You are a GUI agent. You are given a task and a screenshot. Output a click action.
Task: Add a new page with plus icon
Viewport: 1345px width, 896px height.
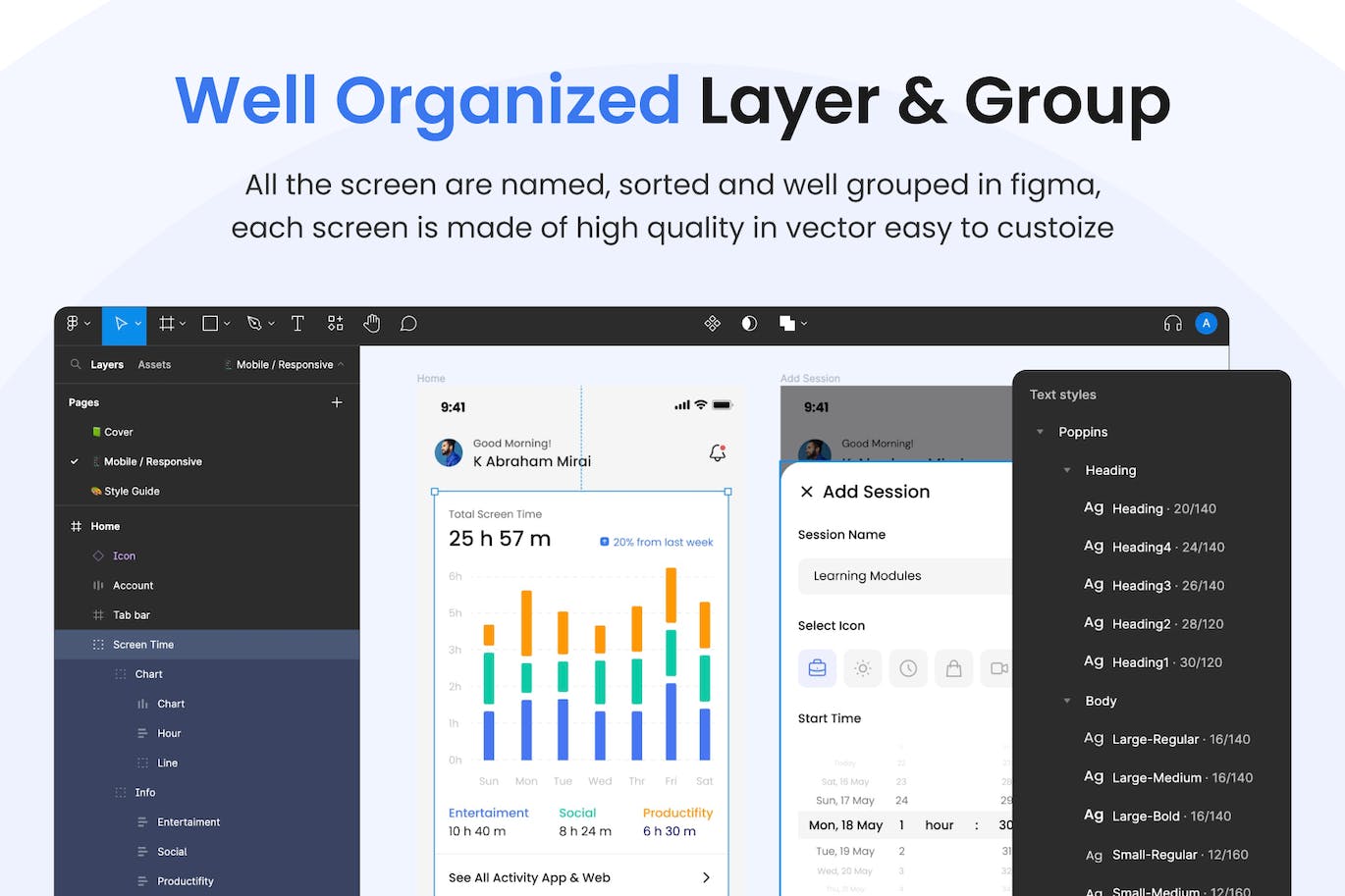[x=337, y=402]
